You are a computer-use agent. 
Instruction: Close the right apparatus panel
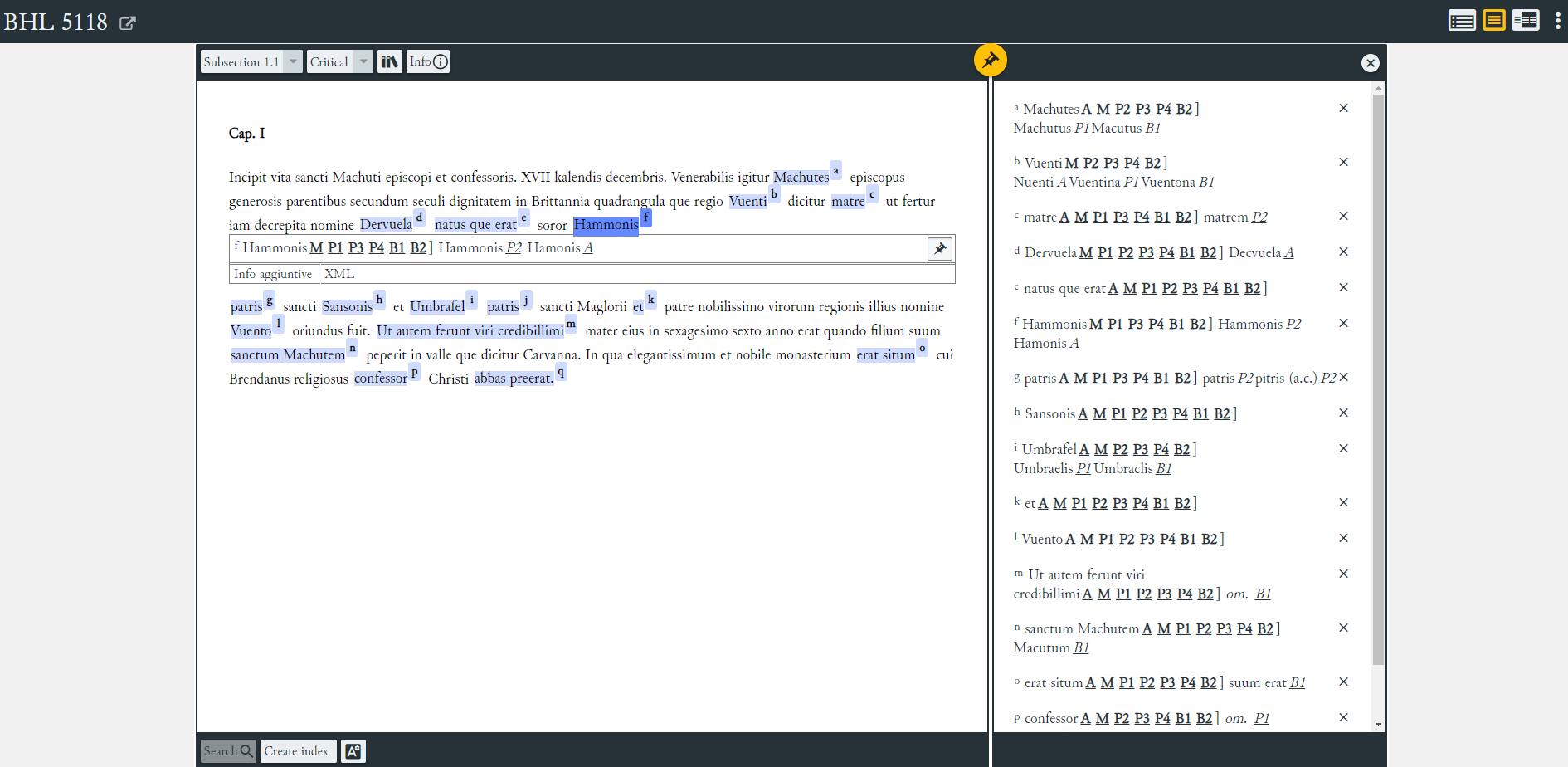(1370, 63)
